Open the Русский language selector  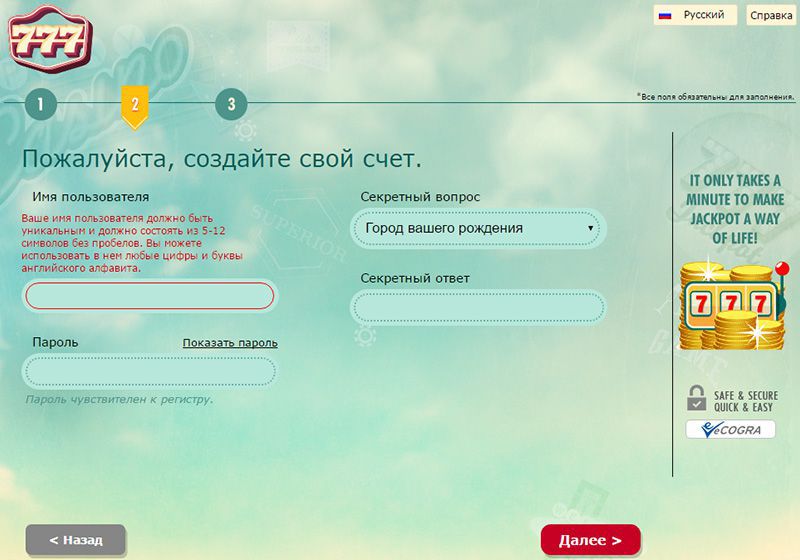(695, 15)
